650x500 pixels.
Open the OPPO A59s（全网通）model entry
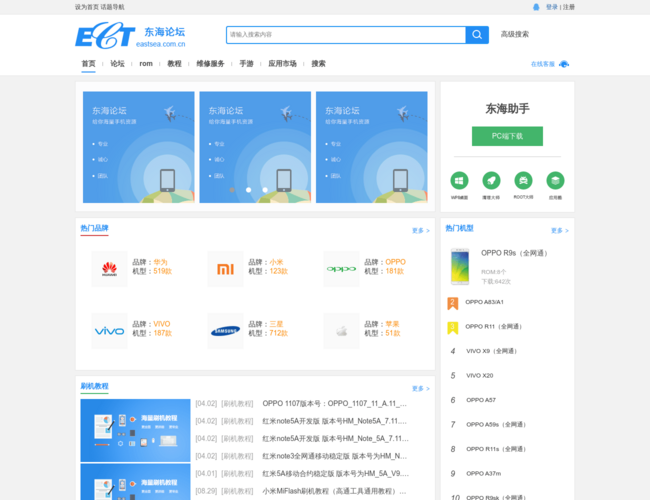[497, 424]
